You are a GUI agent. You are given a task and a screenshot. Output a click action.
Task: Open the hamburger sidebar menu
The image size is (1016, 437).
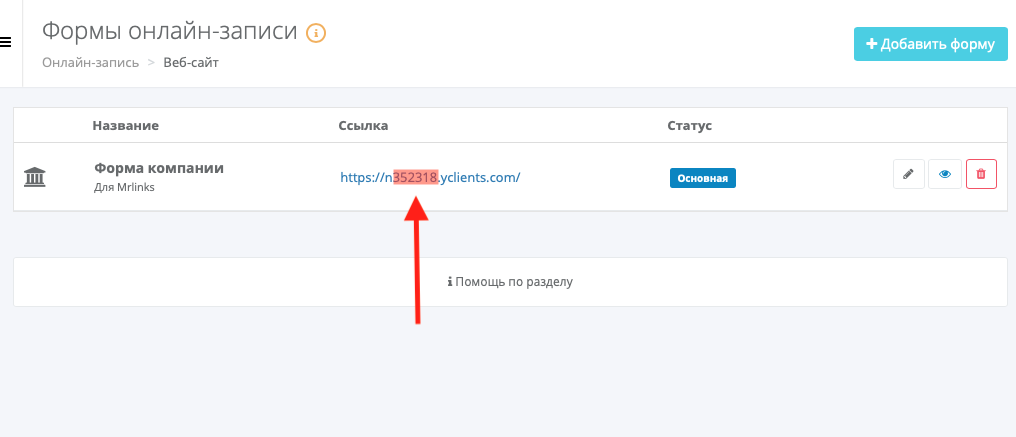click(5, 43)
